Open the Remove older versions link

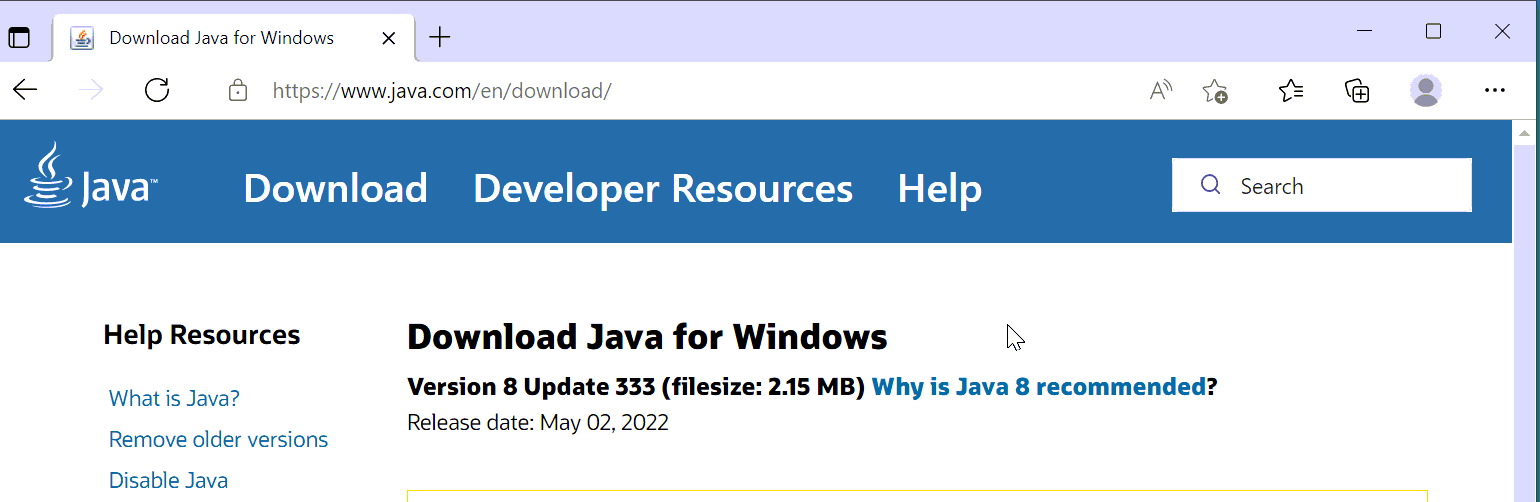click(x=218, y=440)
